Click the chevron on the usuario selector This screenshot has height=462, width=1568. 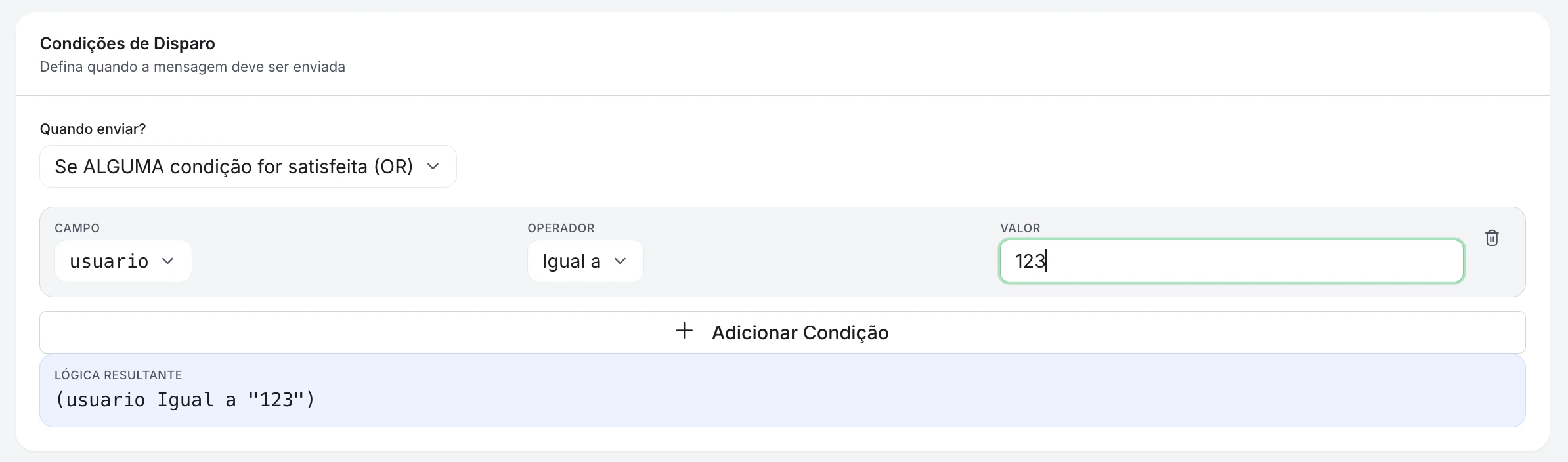point(169,261)
